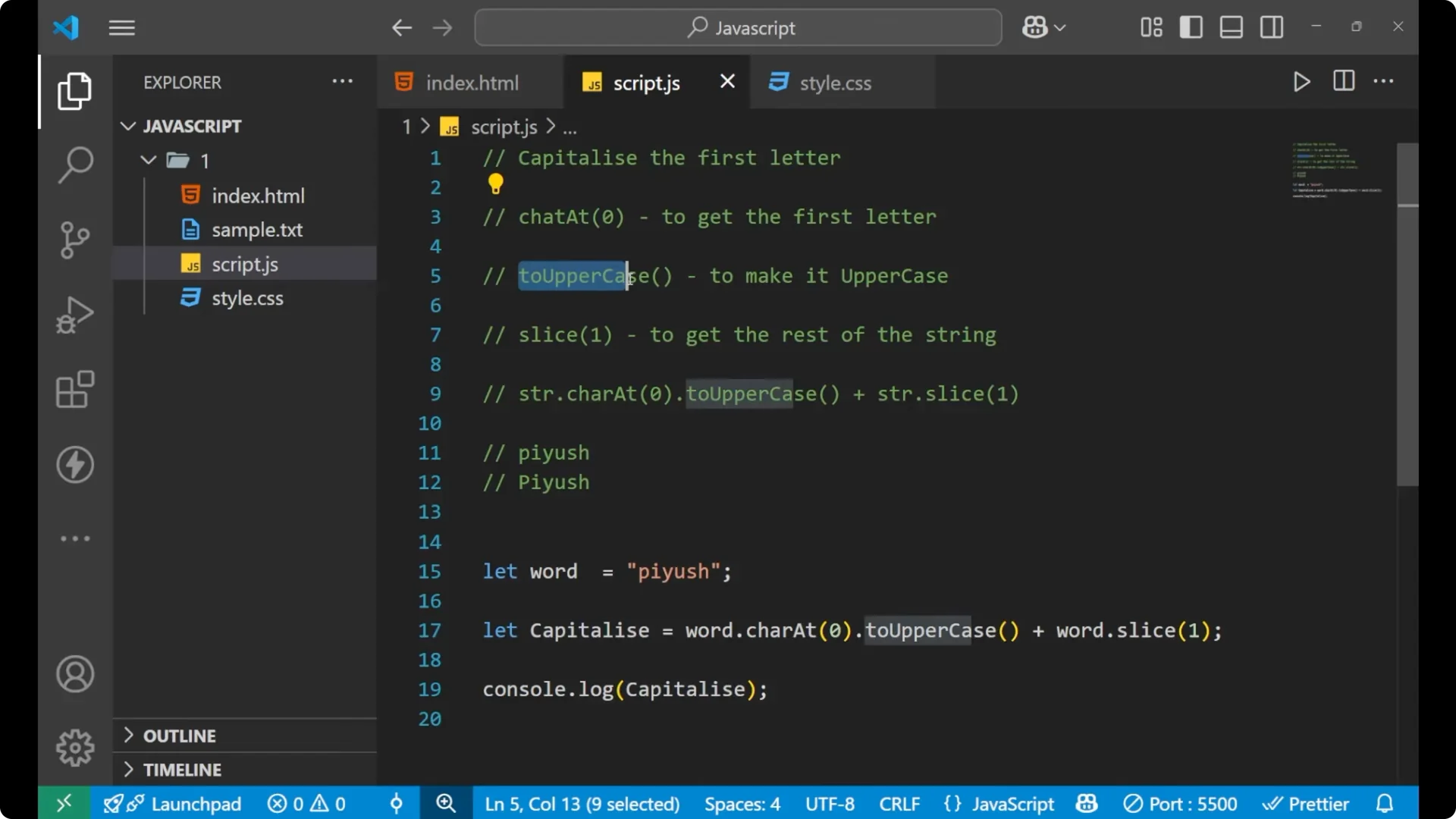Click the quick fix lightbulb on line 2
This screenshot has height=819, width=1456.
pos(495,184)
